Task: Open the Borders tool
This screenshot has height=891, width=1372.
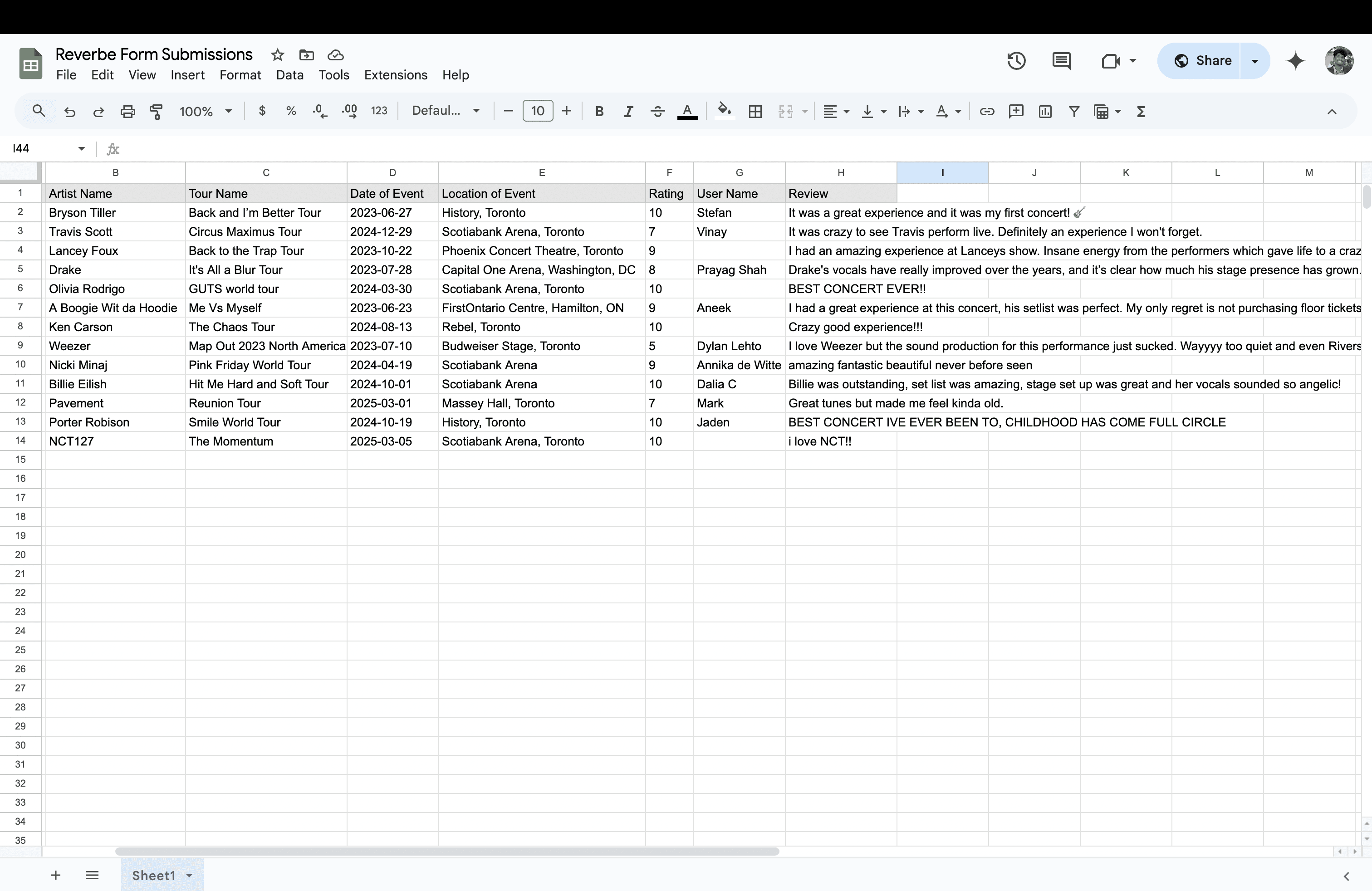Action: pos(755,111)
